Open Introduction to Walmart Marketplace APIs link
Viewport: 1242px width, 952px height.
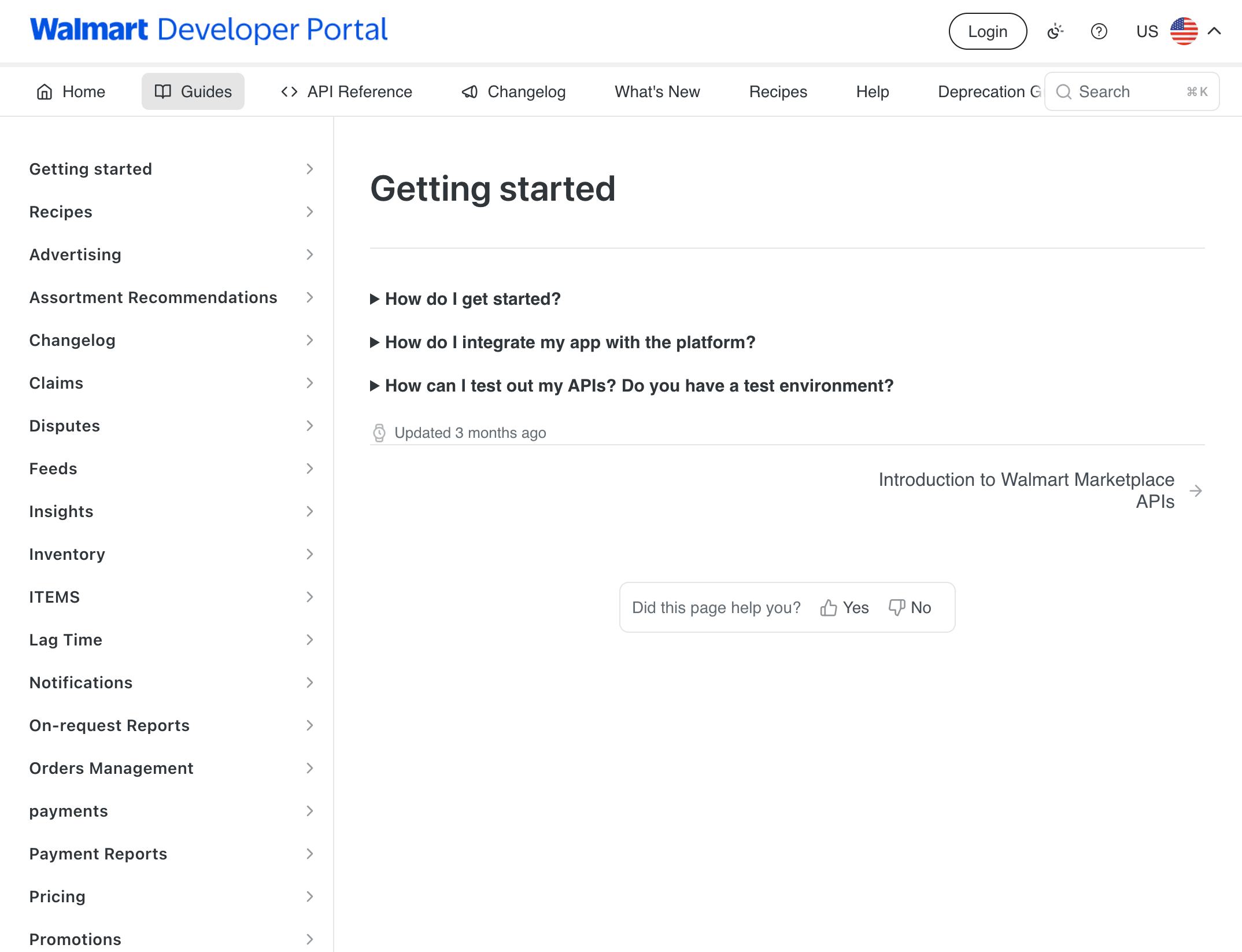pos(1026,490)
